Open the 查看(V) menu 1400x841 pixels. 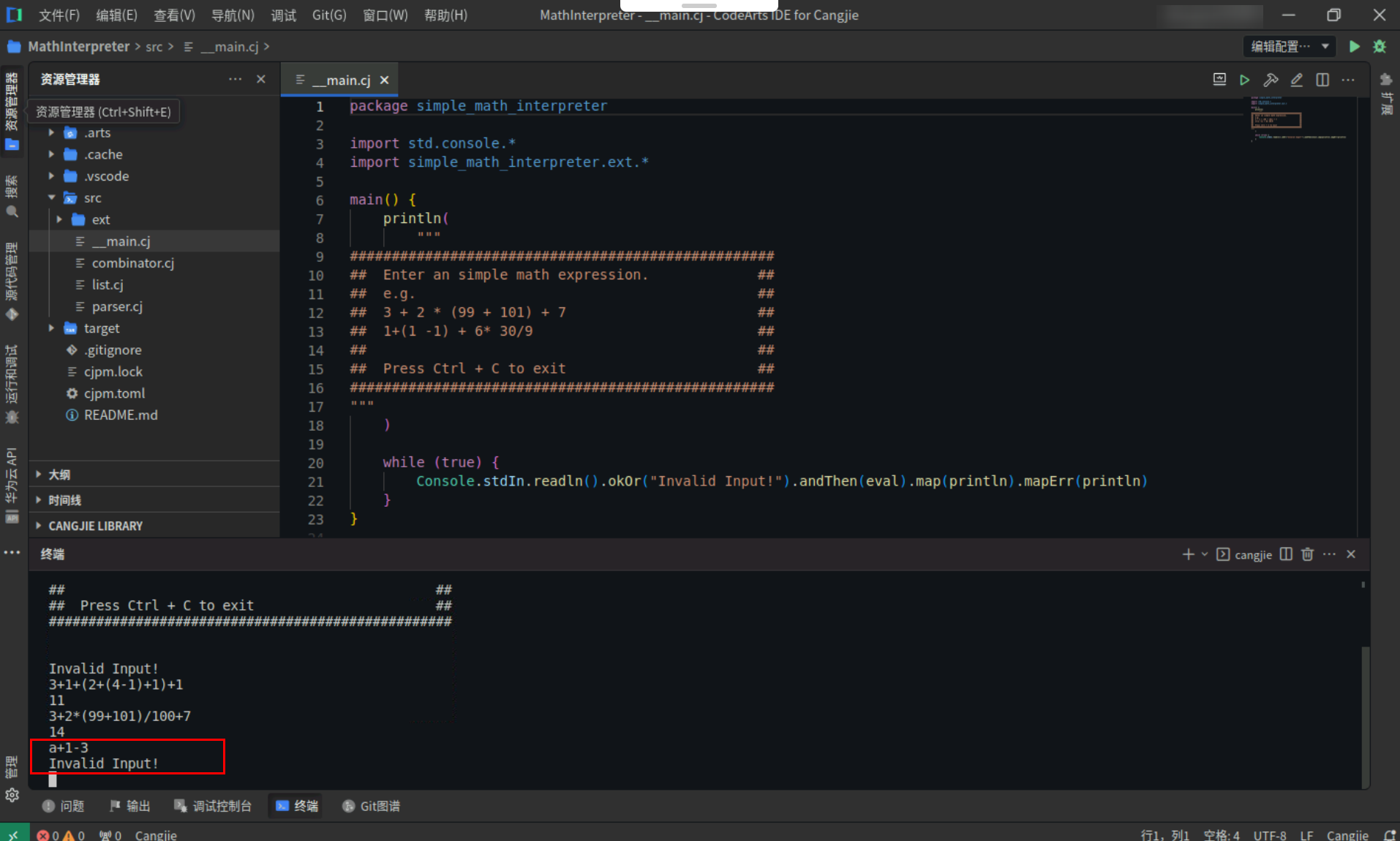tap(174, 15)
